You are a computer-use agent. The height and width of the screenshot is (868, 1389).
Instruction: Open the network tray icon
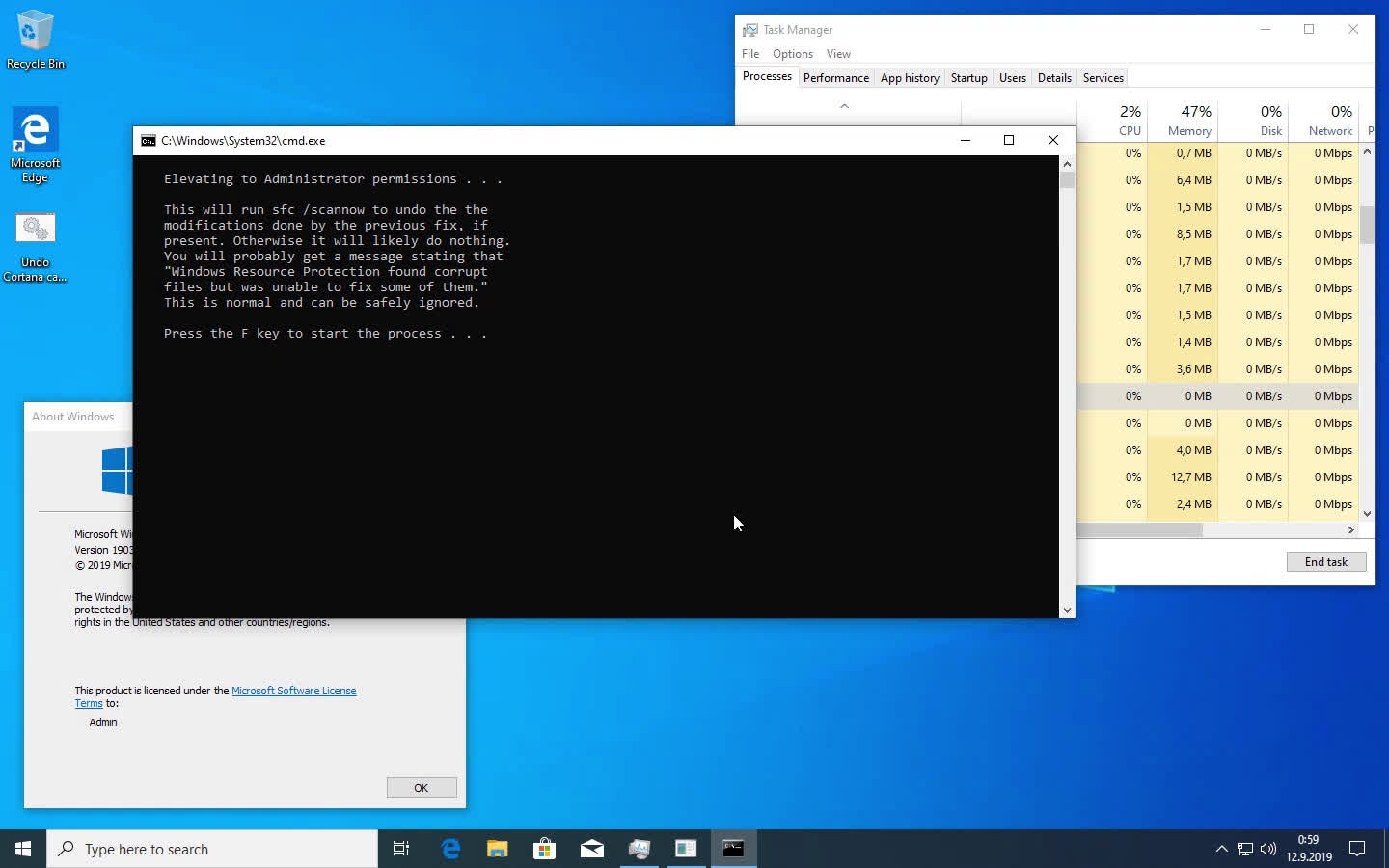tap(1245, 849)
